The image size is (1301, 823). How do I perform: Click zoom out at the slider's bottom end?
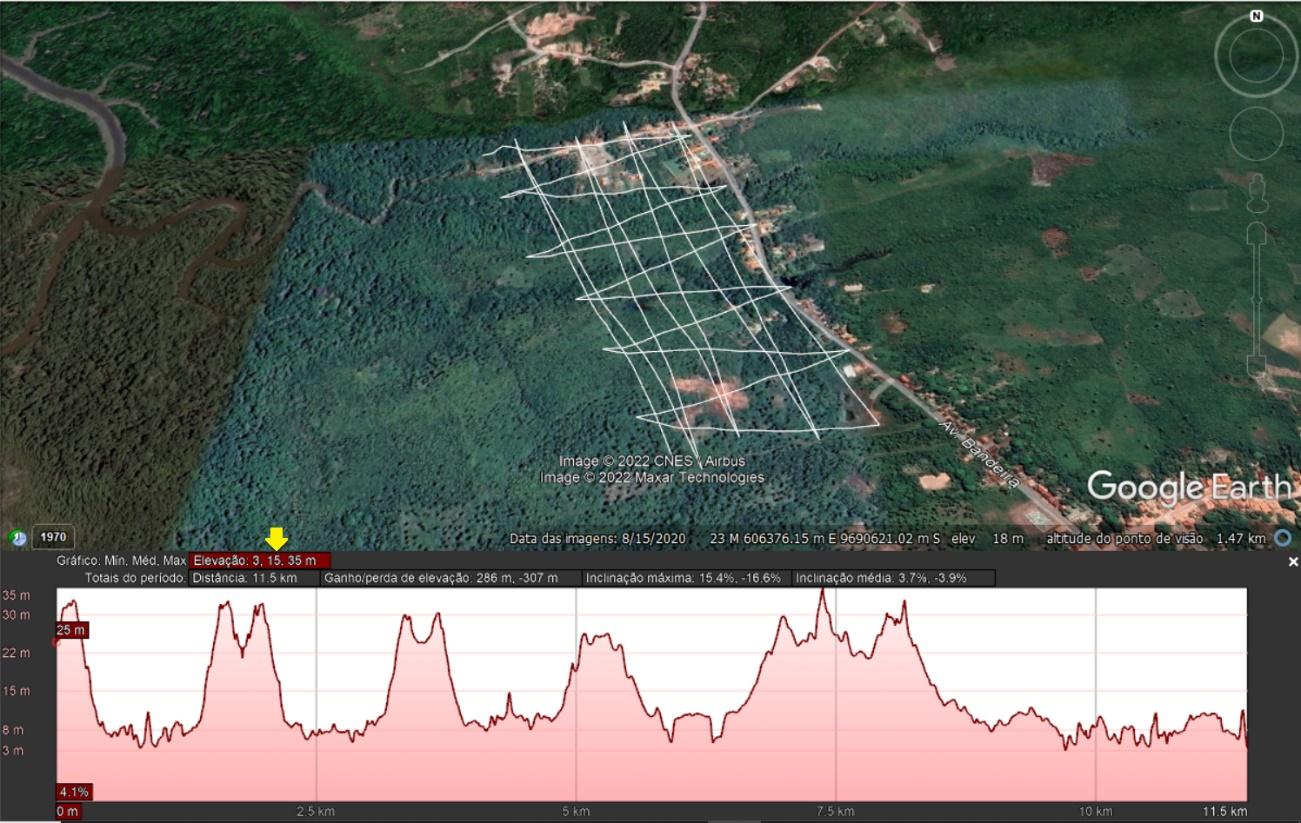pyautogui.click(x=1257, y=366)
